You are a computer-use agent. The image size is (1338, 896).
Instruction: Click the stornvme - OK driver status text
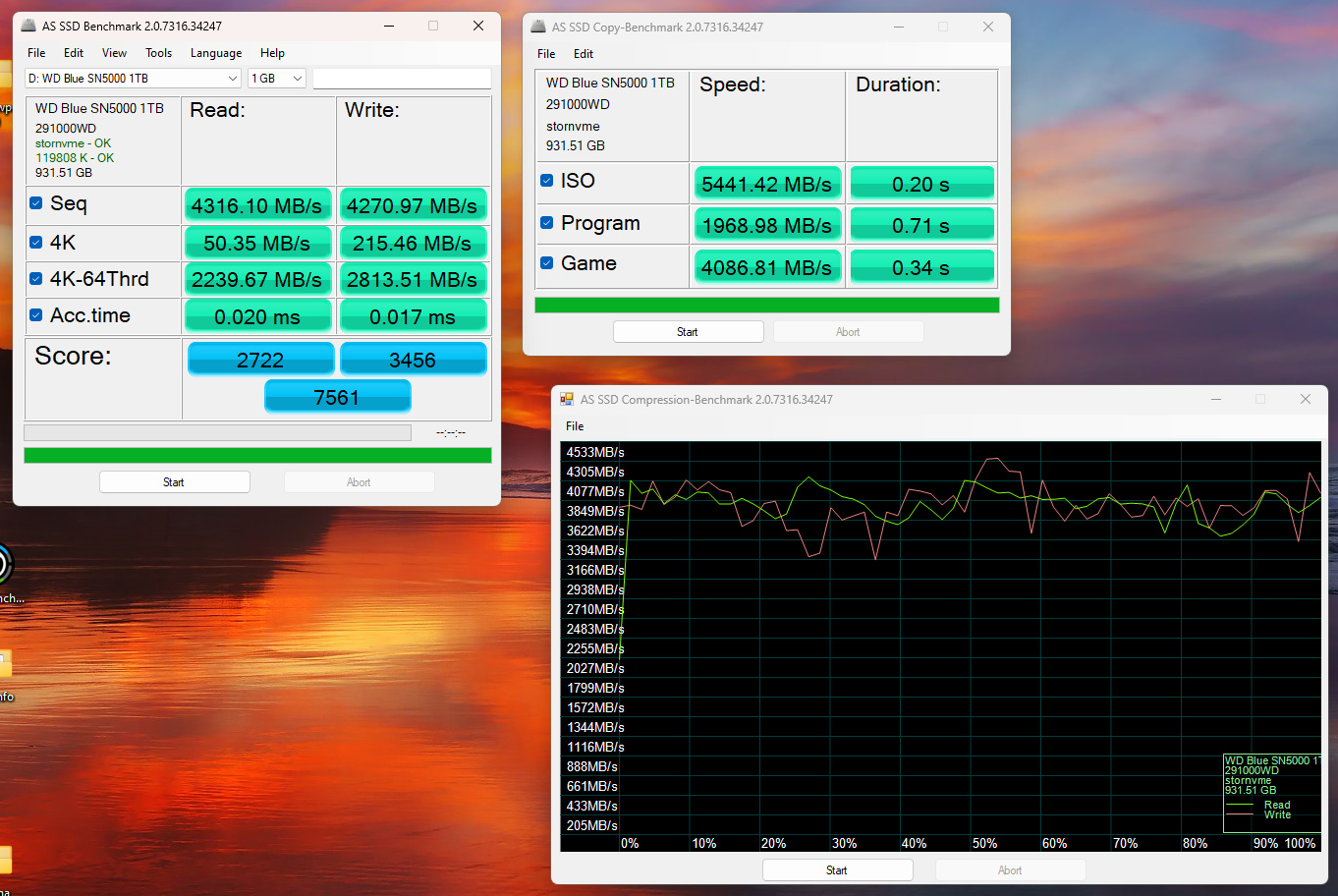pos(74,143)
